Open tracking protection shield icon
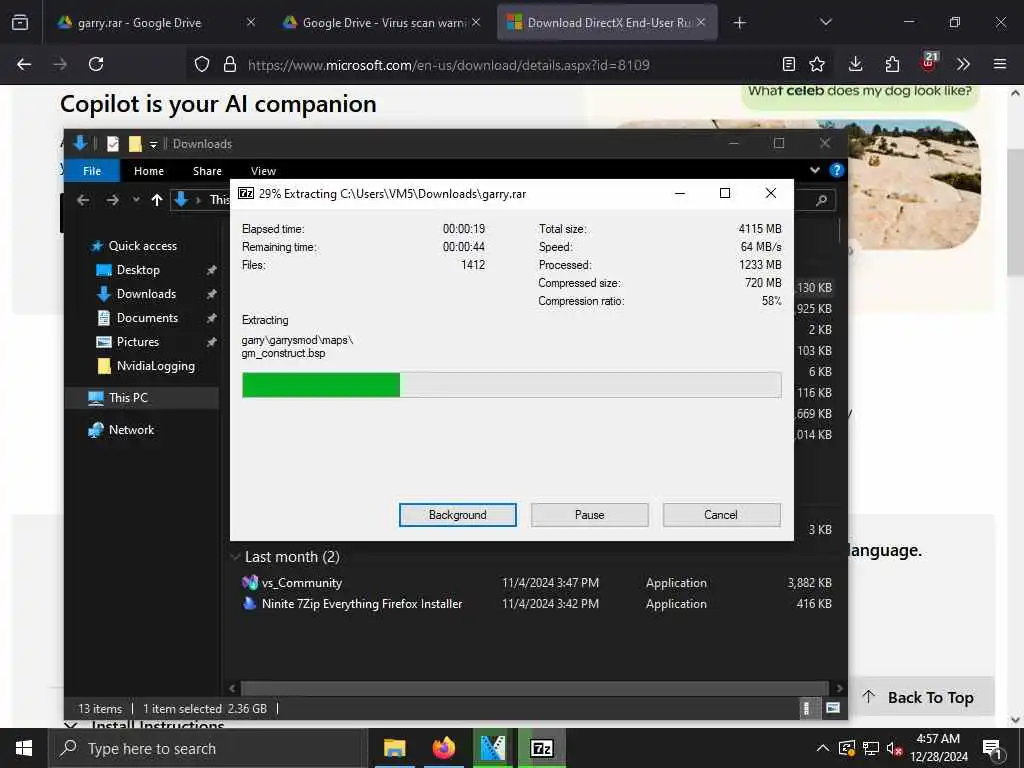 202,64
